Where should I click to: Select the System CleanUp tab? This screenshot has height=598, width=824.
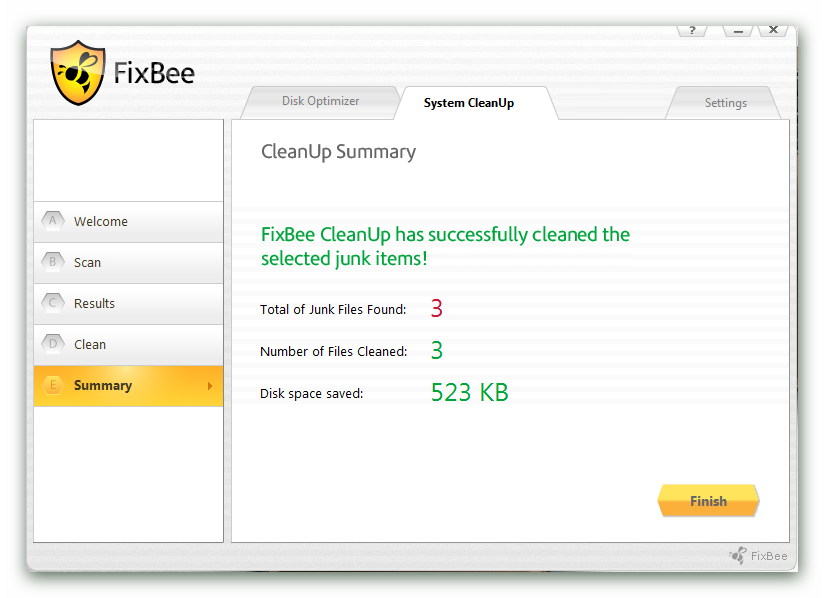pos(469,103)
